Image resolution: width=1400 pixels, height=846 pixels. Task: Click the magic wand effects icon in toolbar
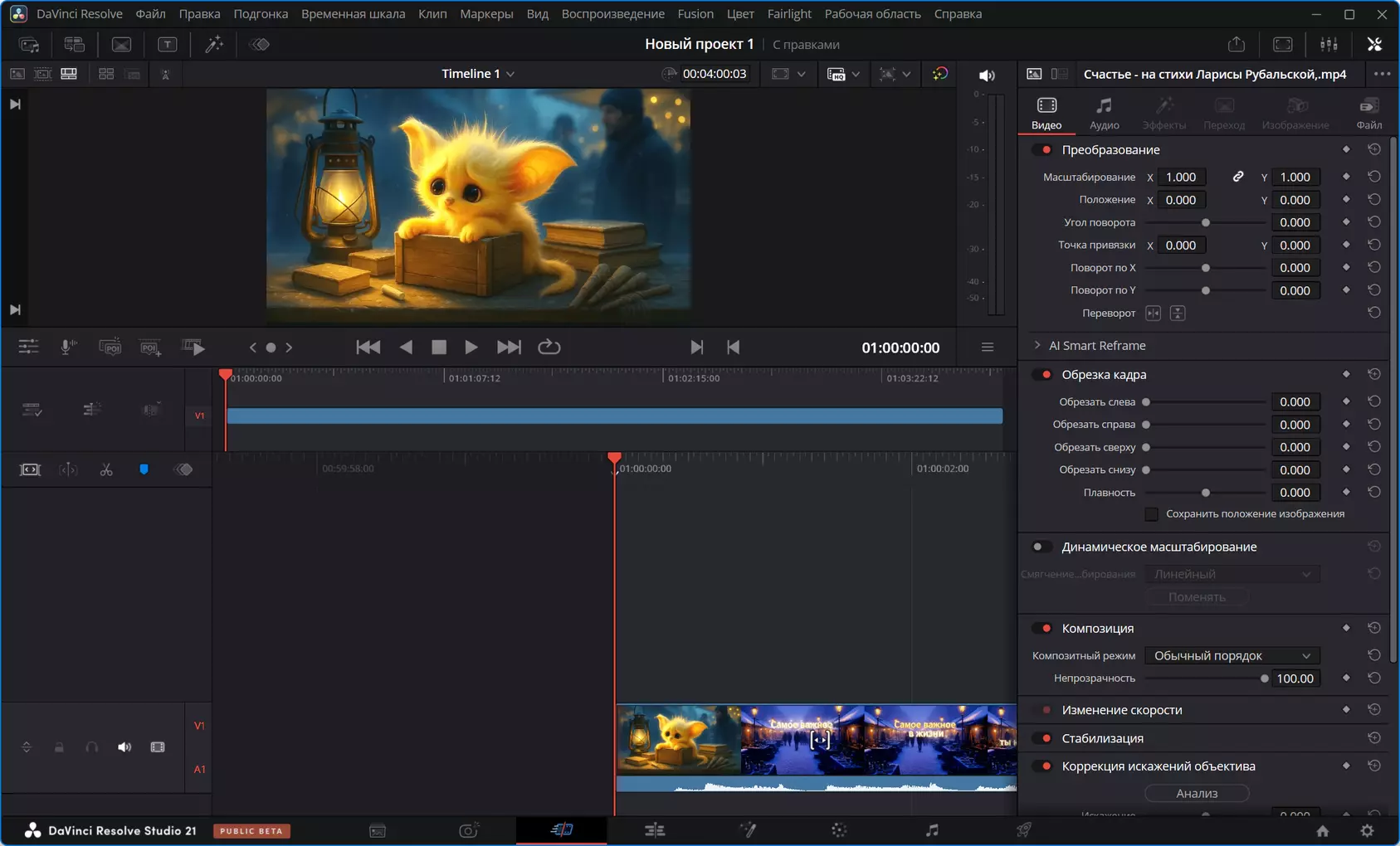[x=214, y=45]
